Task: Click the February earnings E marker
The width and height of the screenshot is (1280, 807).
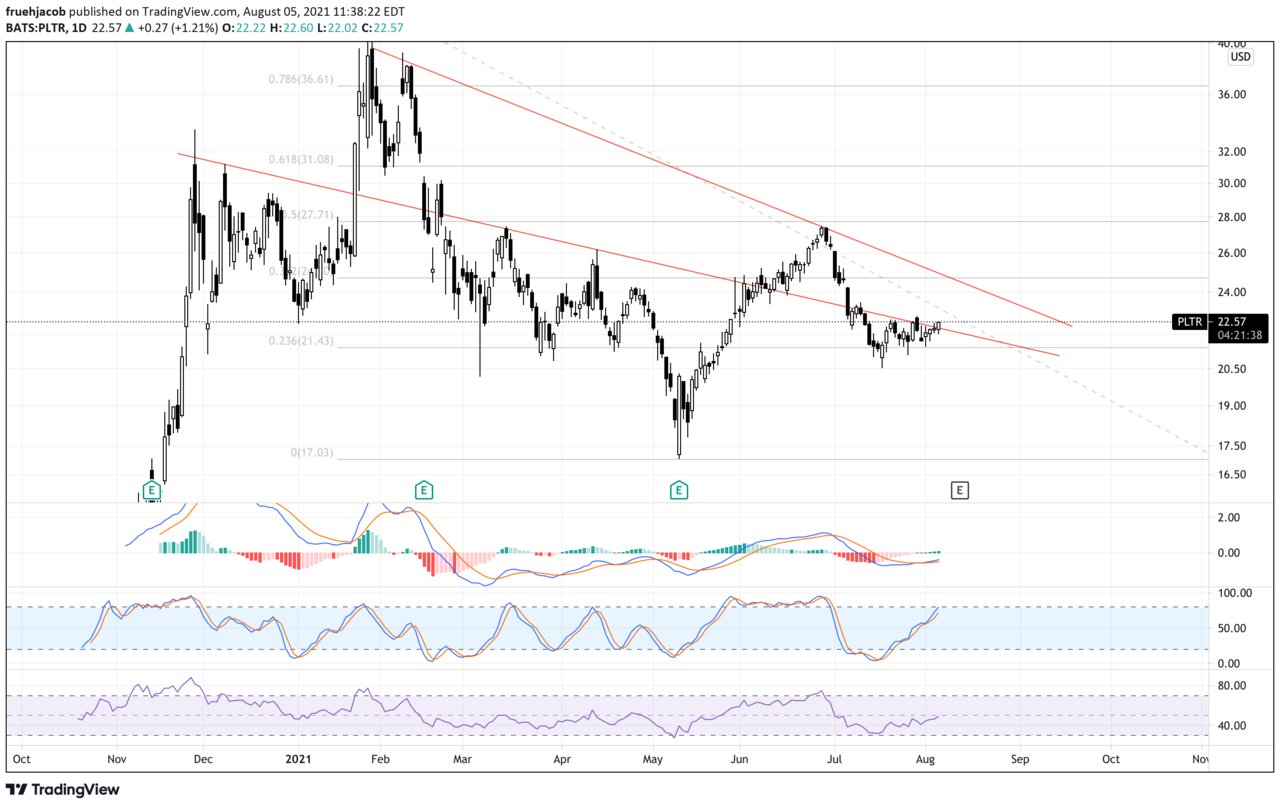Action: coord(424,490)
